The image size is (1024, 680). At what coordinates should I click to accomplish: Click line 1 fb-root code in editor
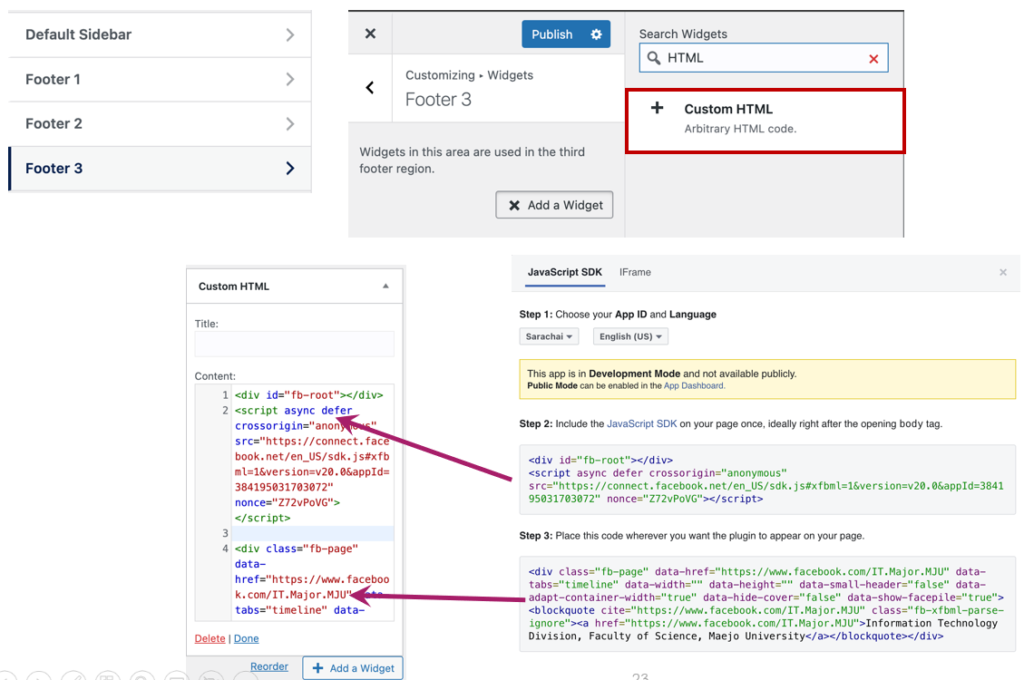point(309,395)
